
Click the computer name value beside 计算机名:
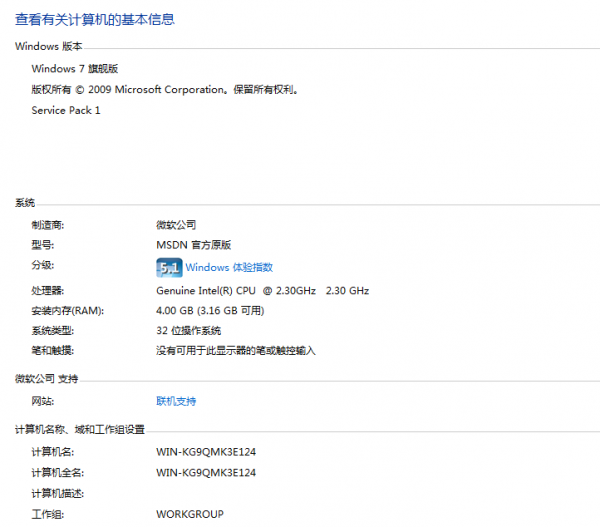tap(206, 452)
